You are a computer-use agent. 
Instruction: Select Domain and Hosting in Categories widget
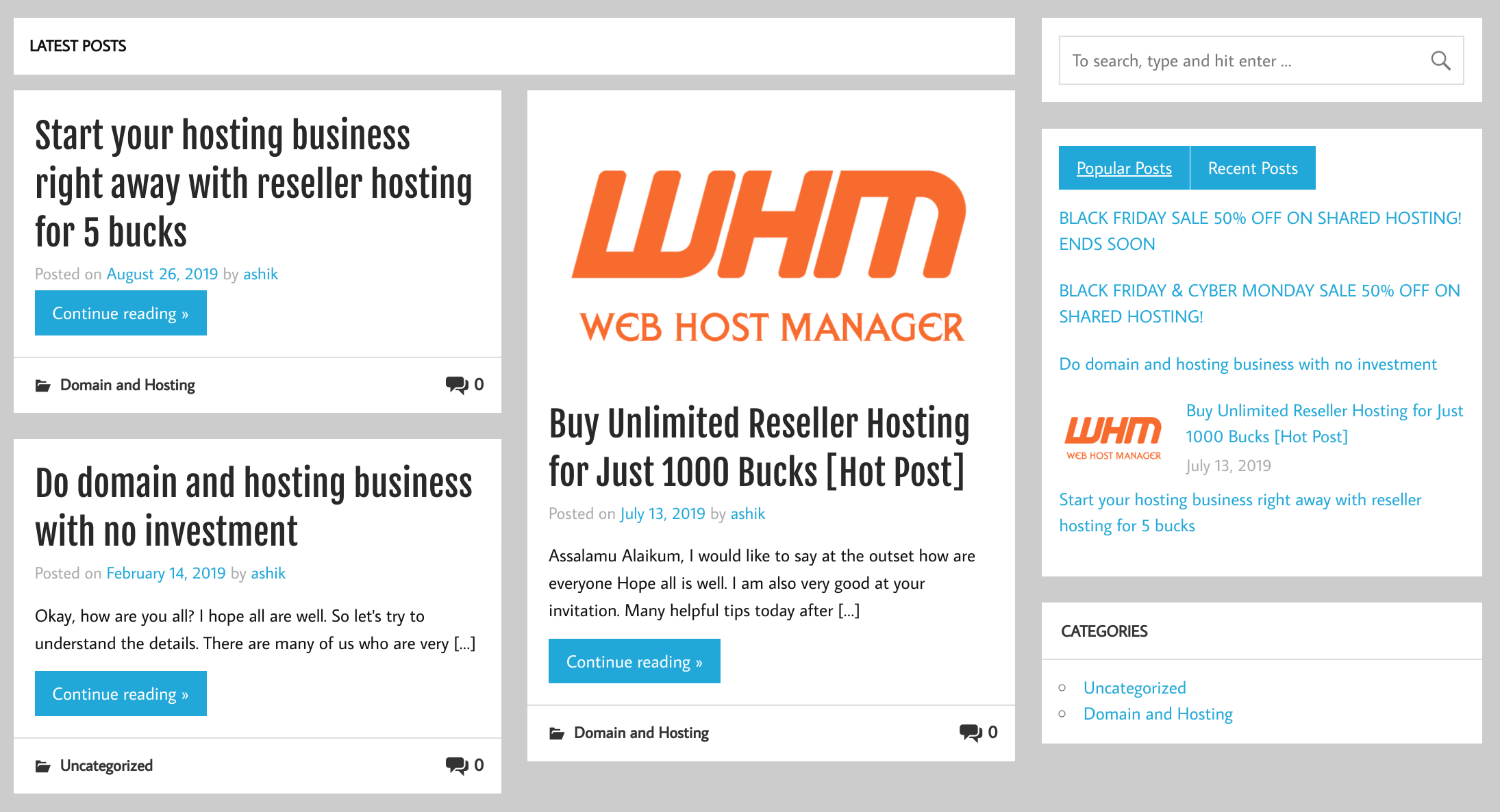(1158, 713)
